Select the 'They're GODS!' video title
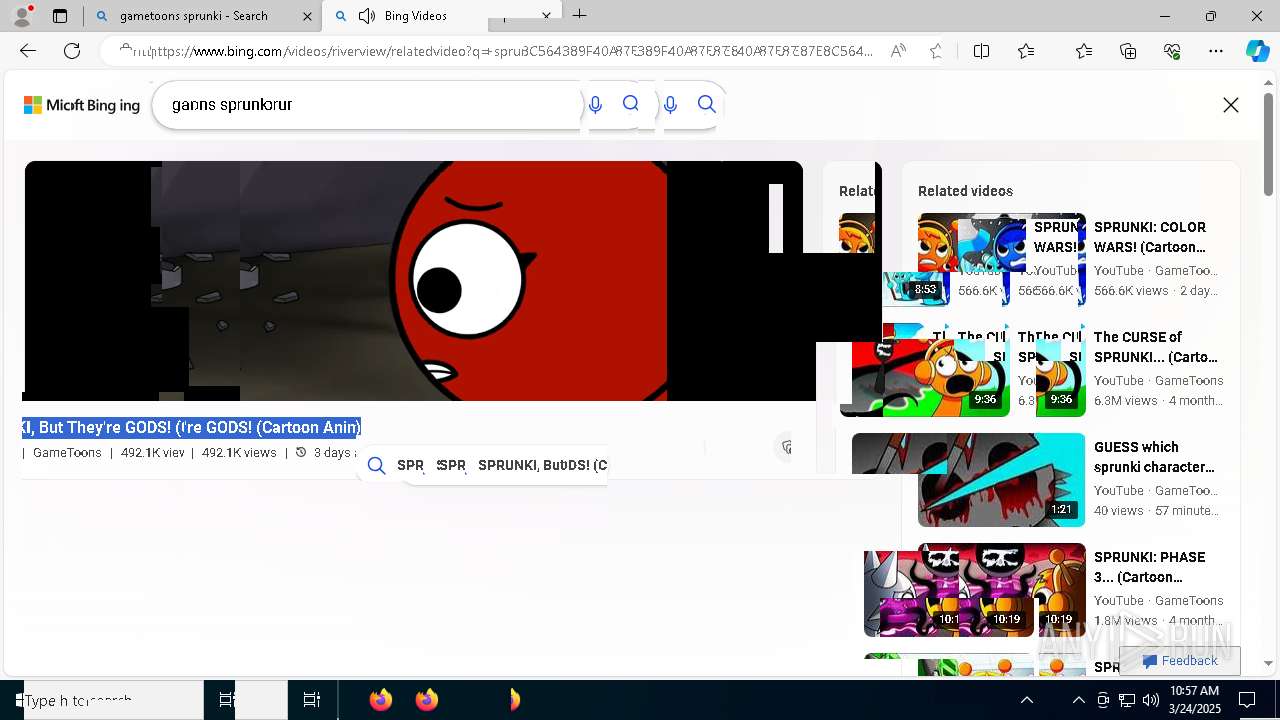The height and width of the screenshot is (720, 1280). 191,427
